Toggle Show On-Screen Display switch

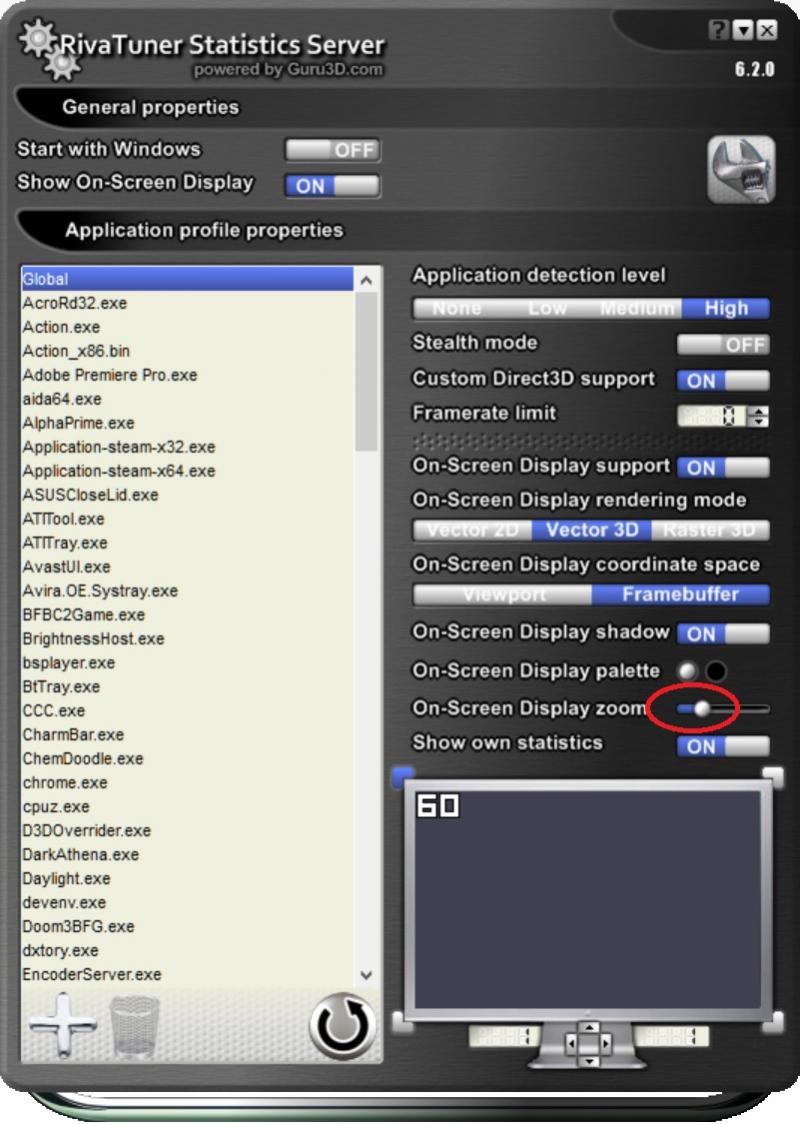333,186
